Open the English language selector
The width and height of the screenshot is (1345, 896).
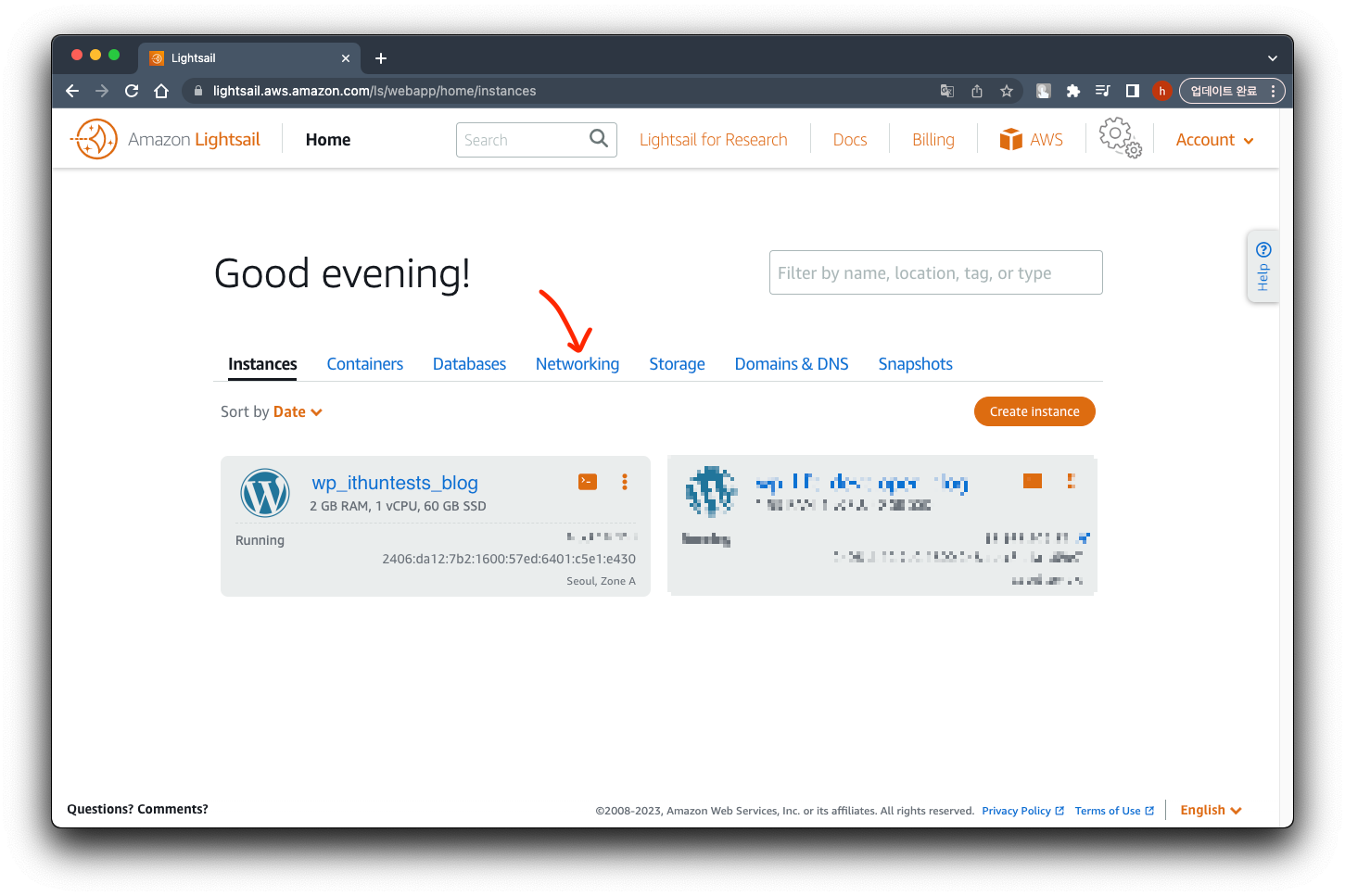(x=1211, y=810)
